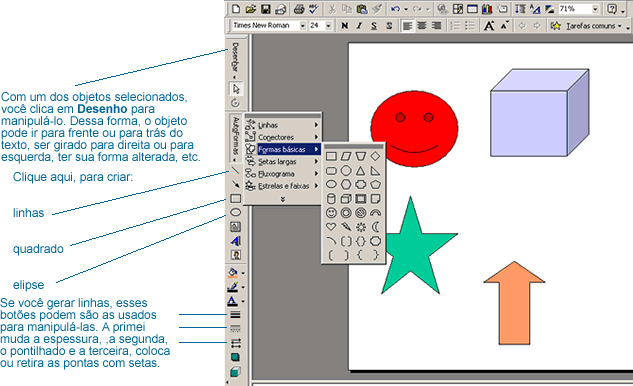This screenshot has height=386, width=633.
Task: Insert clip art from drawing toolbar
Action: [x=236, y=255]
